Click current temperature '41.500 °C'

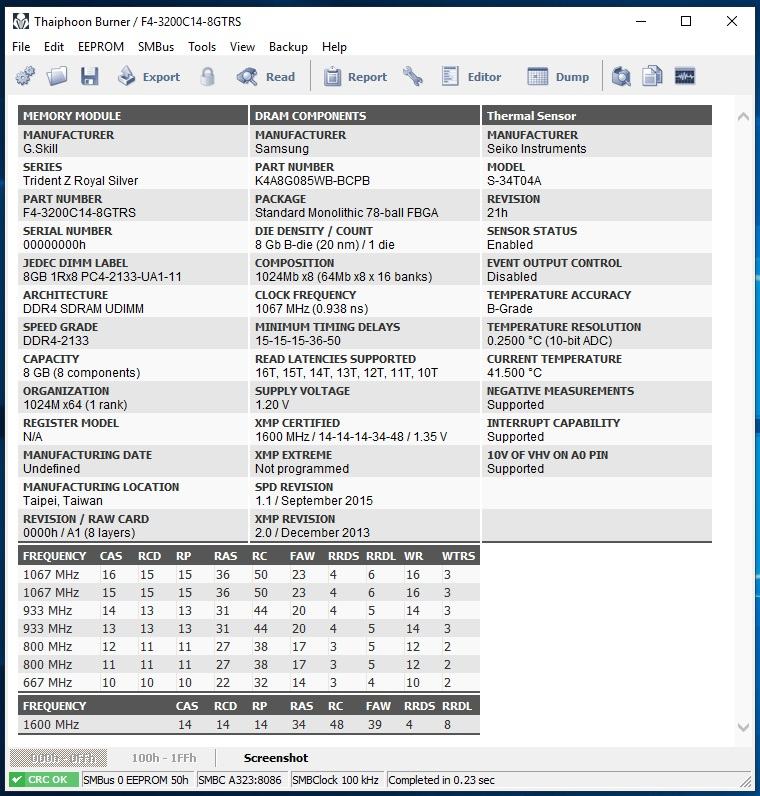pyautogui.click(x=514, y=373)
